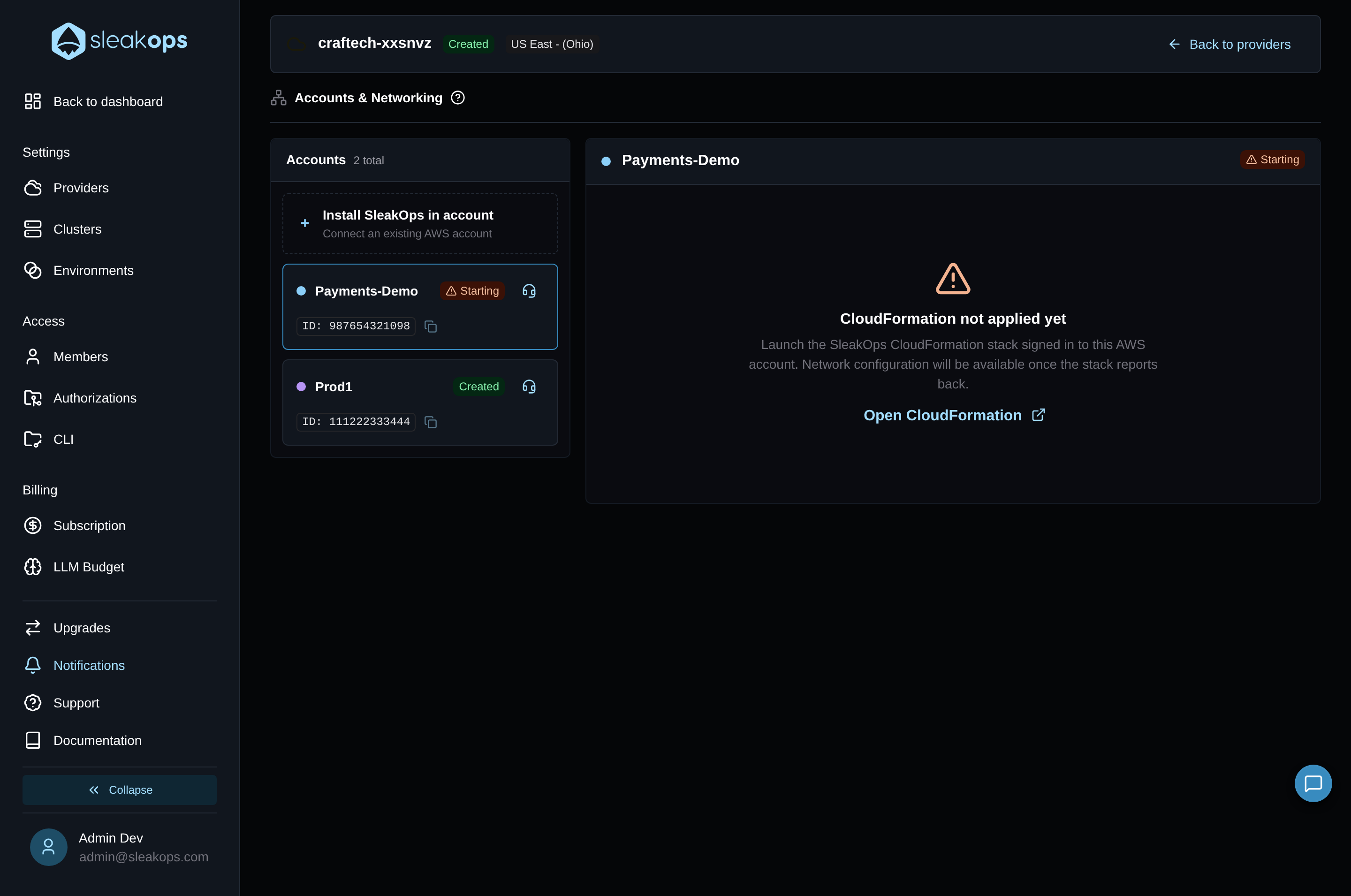
Task: Click the Created badge on Prod1
Action: point(478,386)
